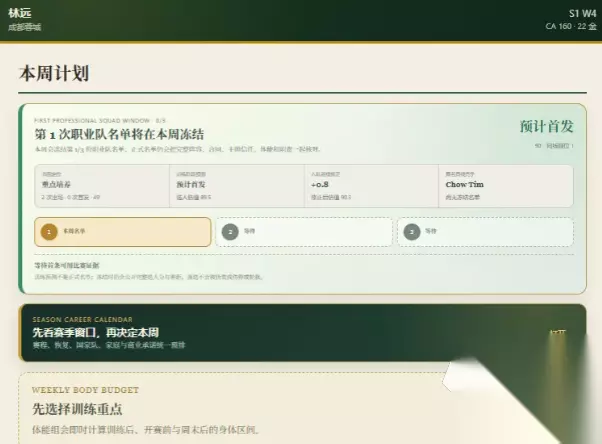Click the +0.8 stat cell

click(x=372, y=186)
